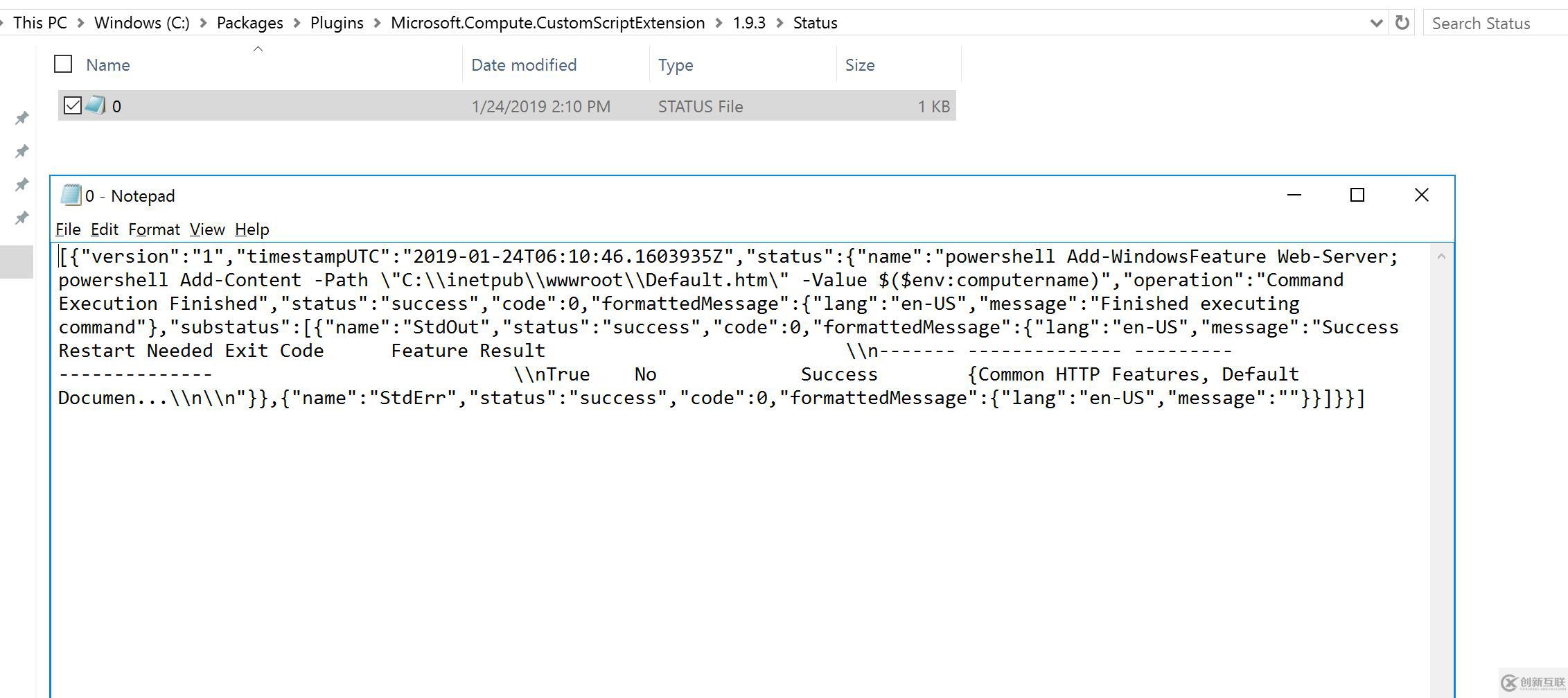
Task: Expand chevron after This PC breadcrumb
Action: pos(81,23)
